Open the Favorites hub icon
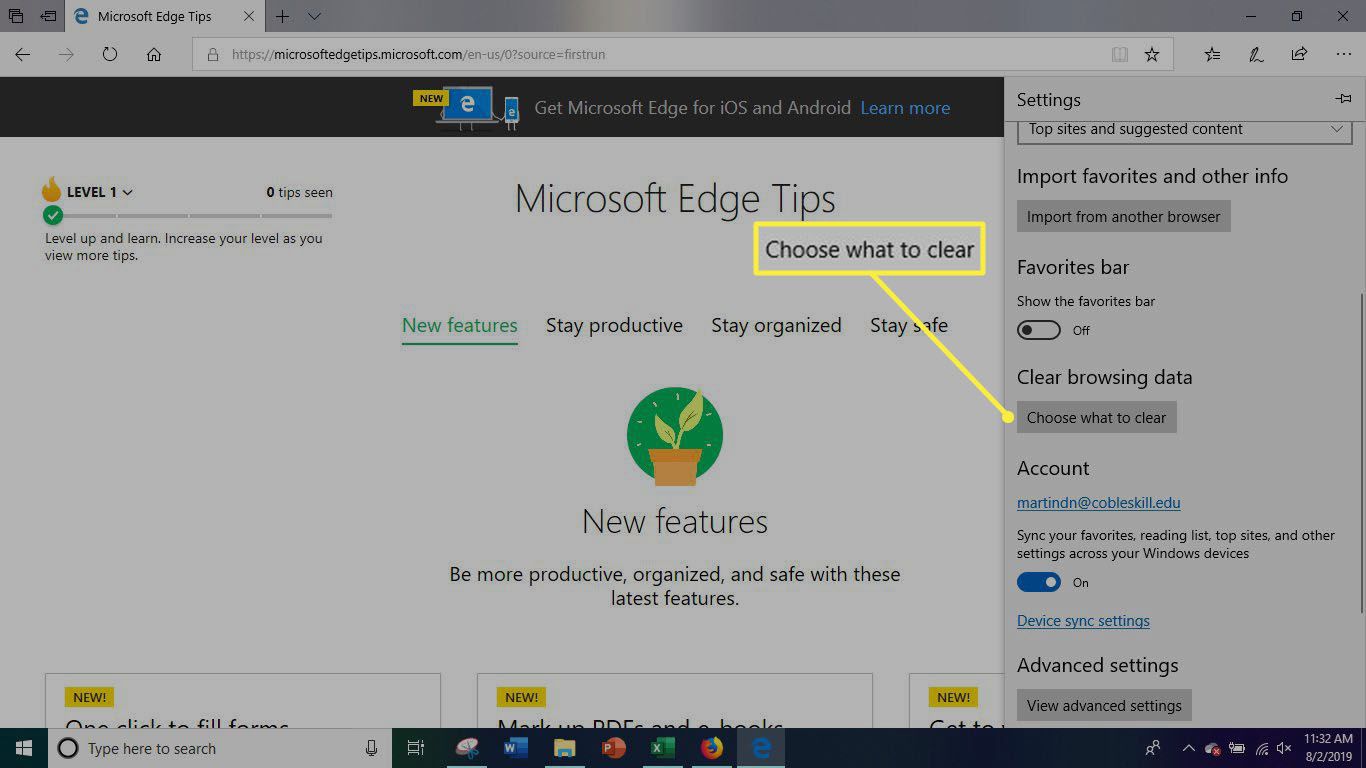 coord(1212,55)
